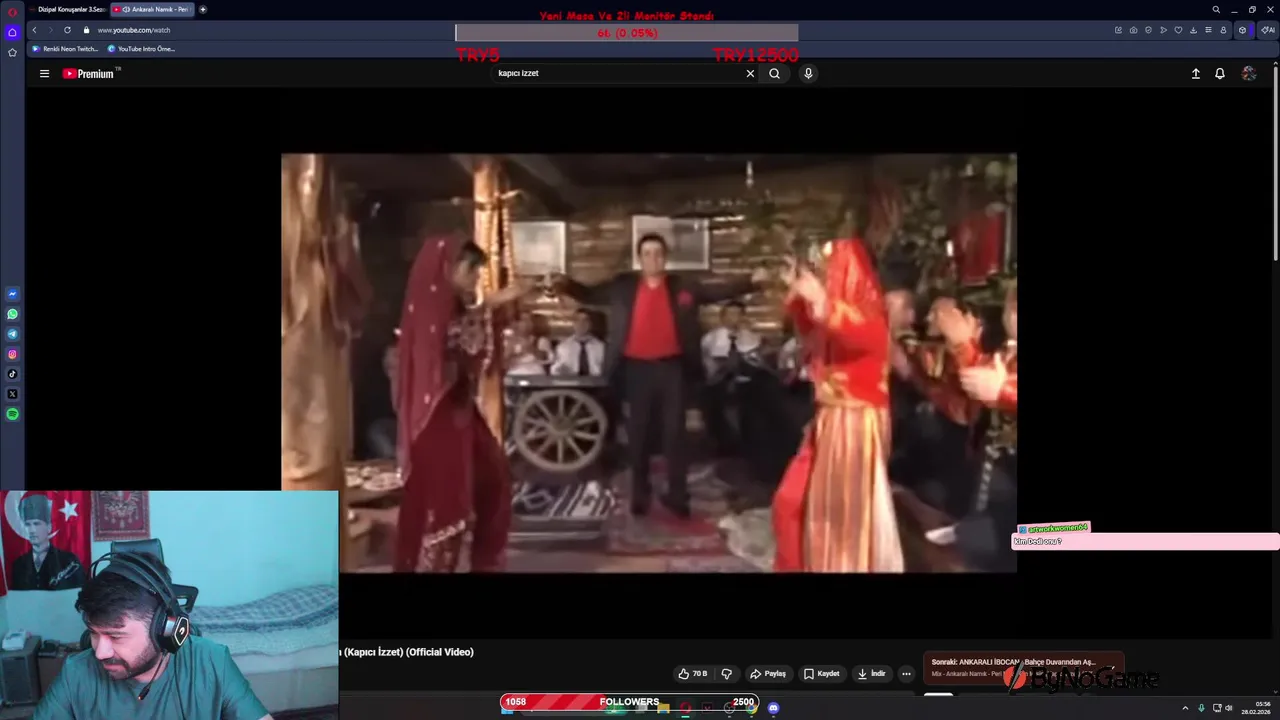Screen dimensions: 1280x720
Task: Open Telegram in the sidebar
Action: tap(12, 334)
